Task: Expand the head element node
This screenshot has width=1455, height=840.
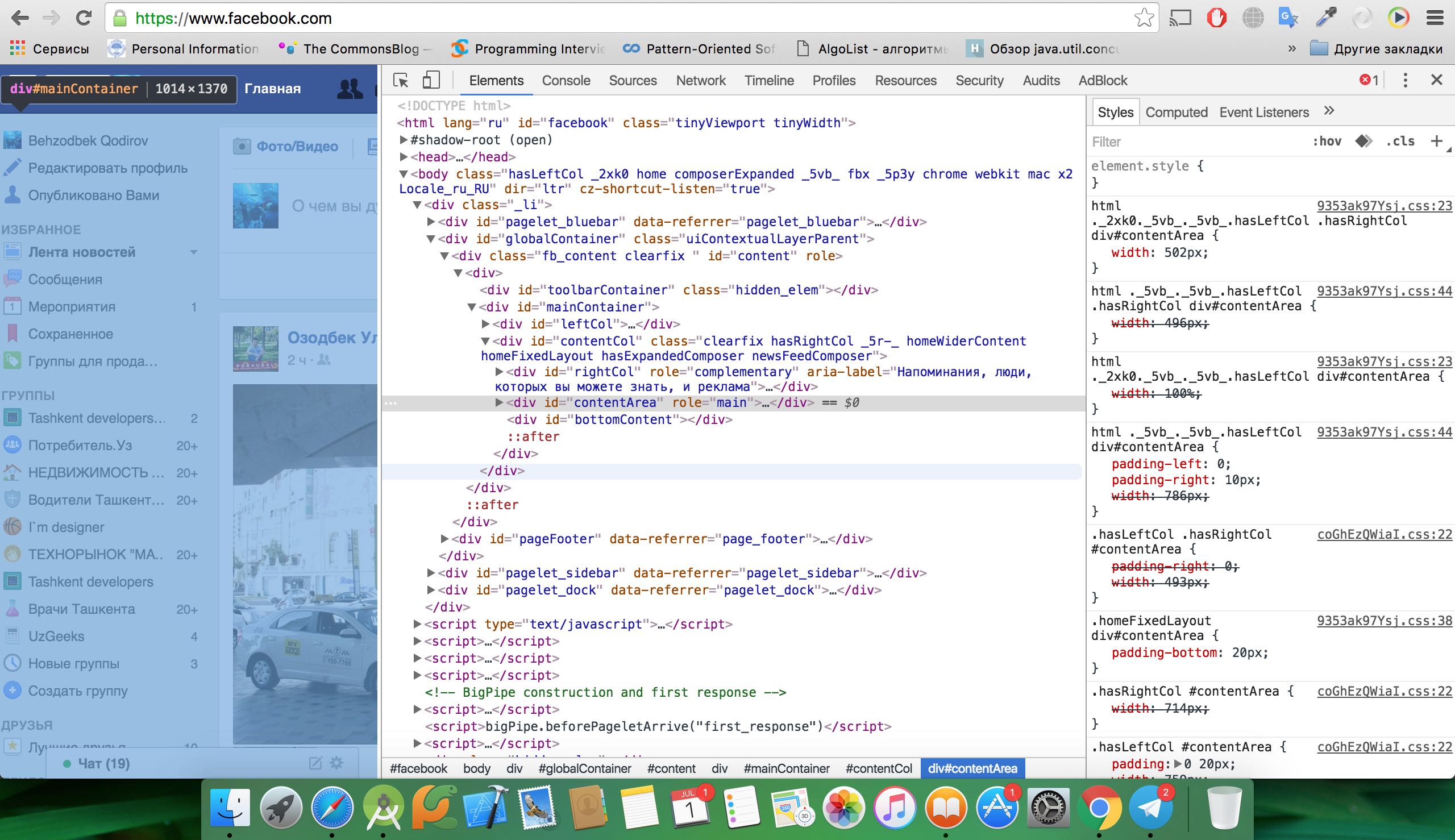Action: point(404,157)
